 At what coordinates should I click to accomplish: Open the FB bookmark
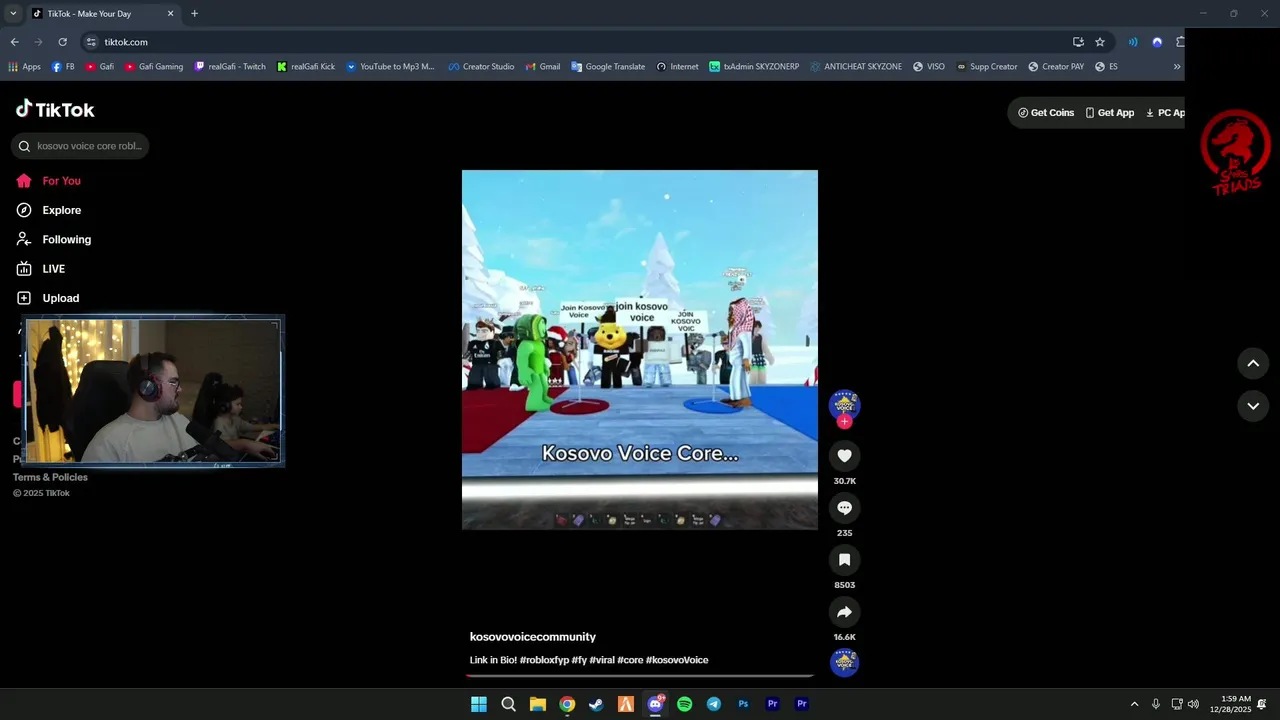tap(63, 67)
